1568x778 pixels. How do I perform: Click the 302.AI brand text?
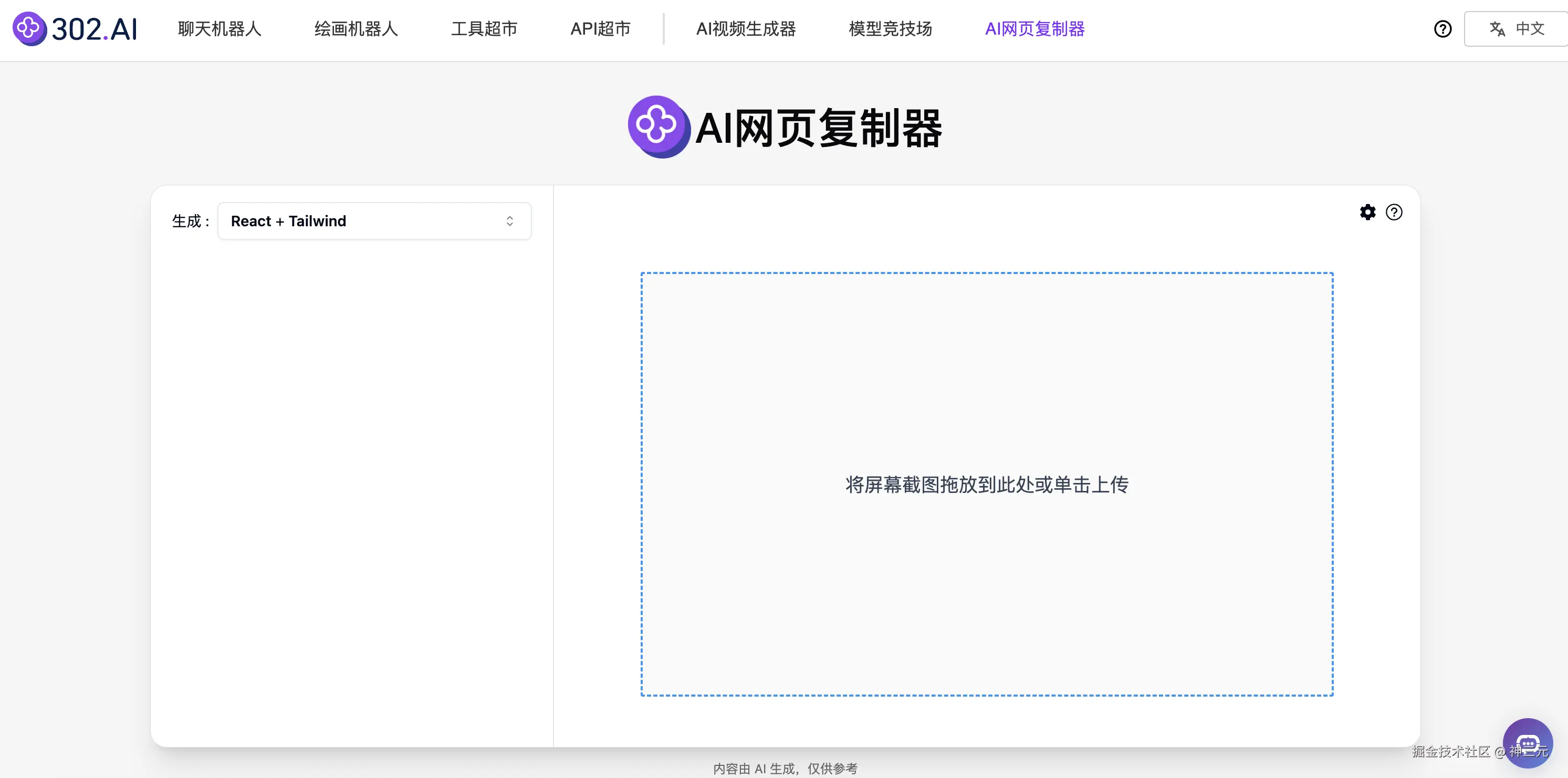click(x=95, y=29)
